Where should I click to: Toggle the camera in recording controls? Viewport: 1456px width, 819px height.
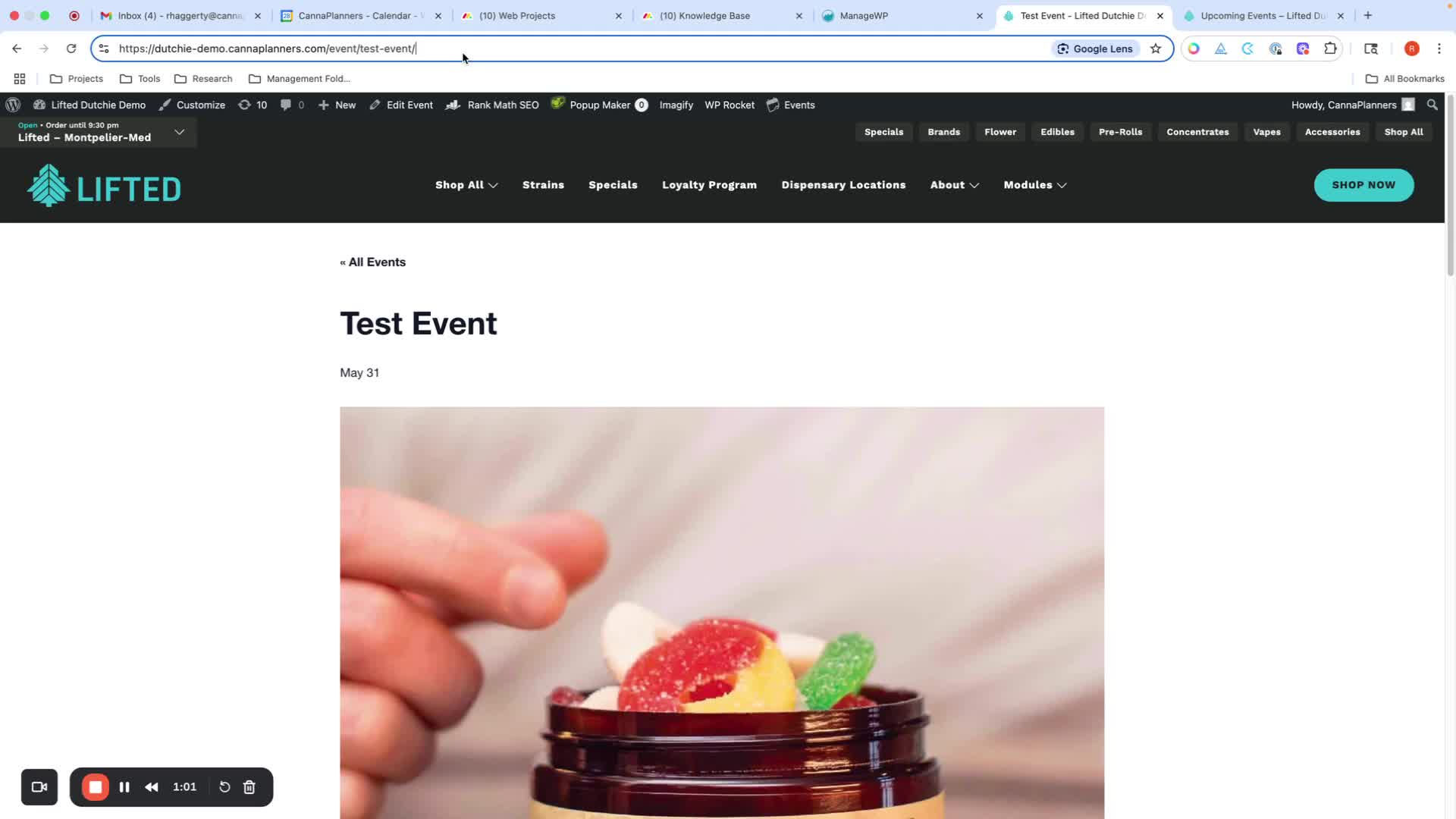coord(39,787)
